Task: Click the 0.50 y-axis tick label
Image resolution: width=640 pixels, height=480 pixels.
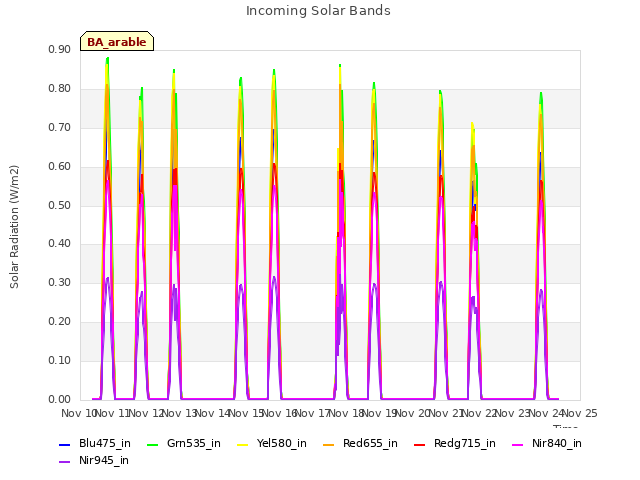Action: coord(60,205)
